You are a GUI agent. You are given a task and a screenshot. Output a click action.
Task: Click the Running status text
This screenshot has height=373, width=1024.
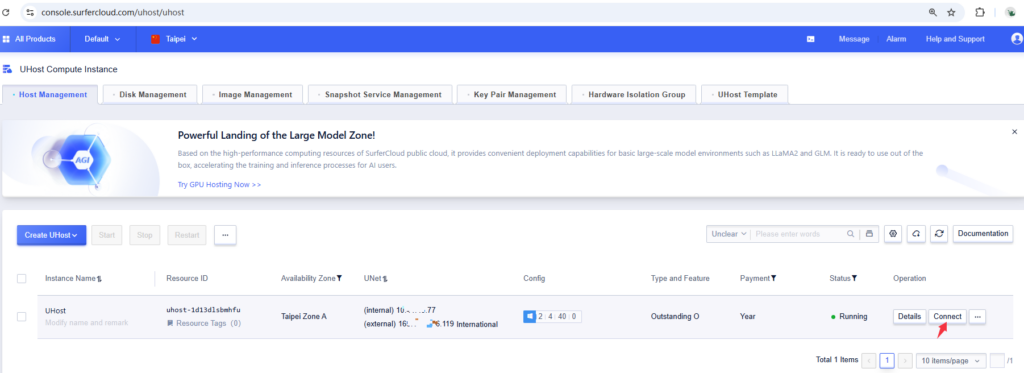click(854, 317)
